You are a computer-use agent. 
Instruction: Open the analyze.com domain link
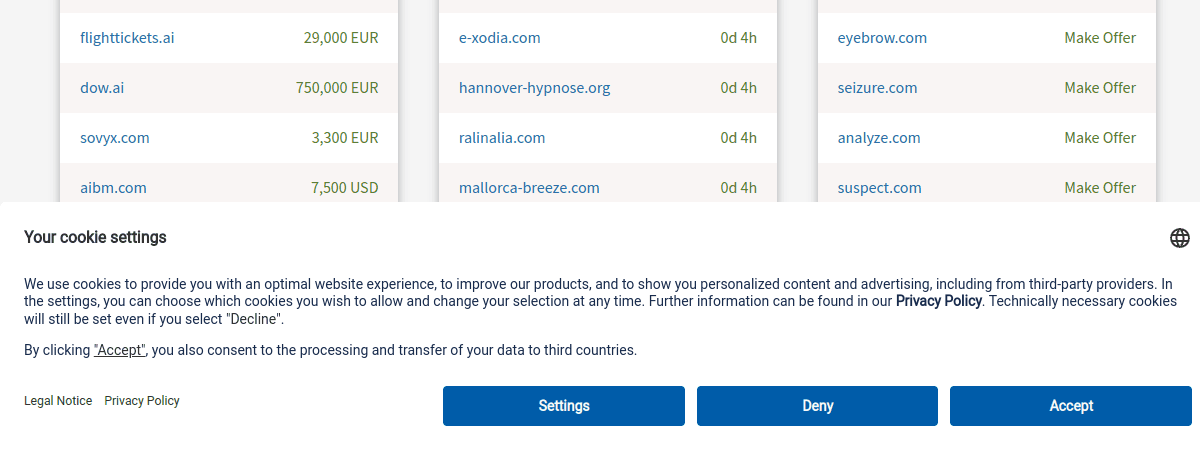pos(879,138)
